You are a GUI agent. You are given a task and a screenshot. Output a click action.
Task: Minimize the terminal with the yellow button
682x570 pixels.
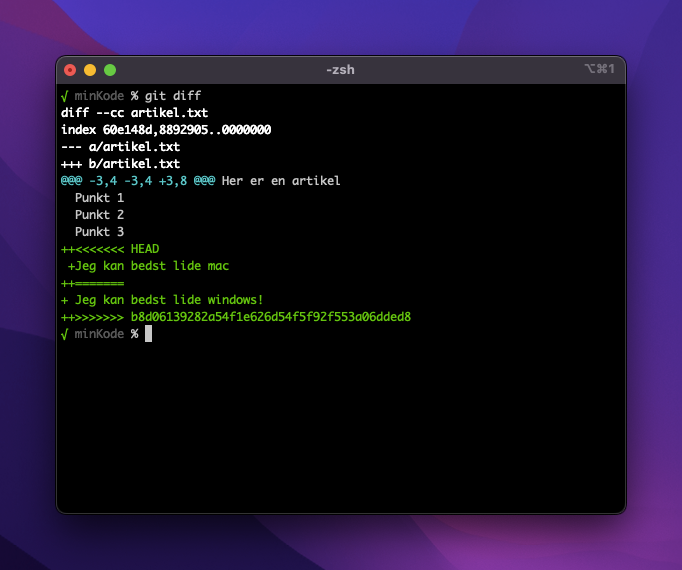tap(90, 70)
